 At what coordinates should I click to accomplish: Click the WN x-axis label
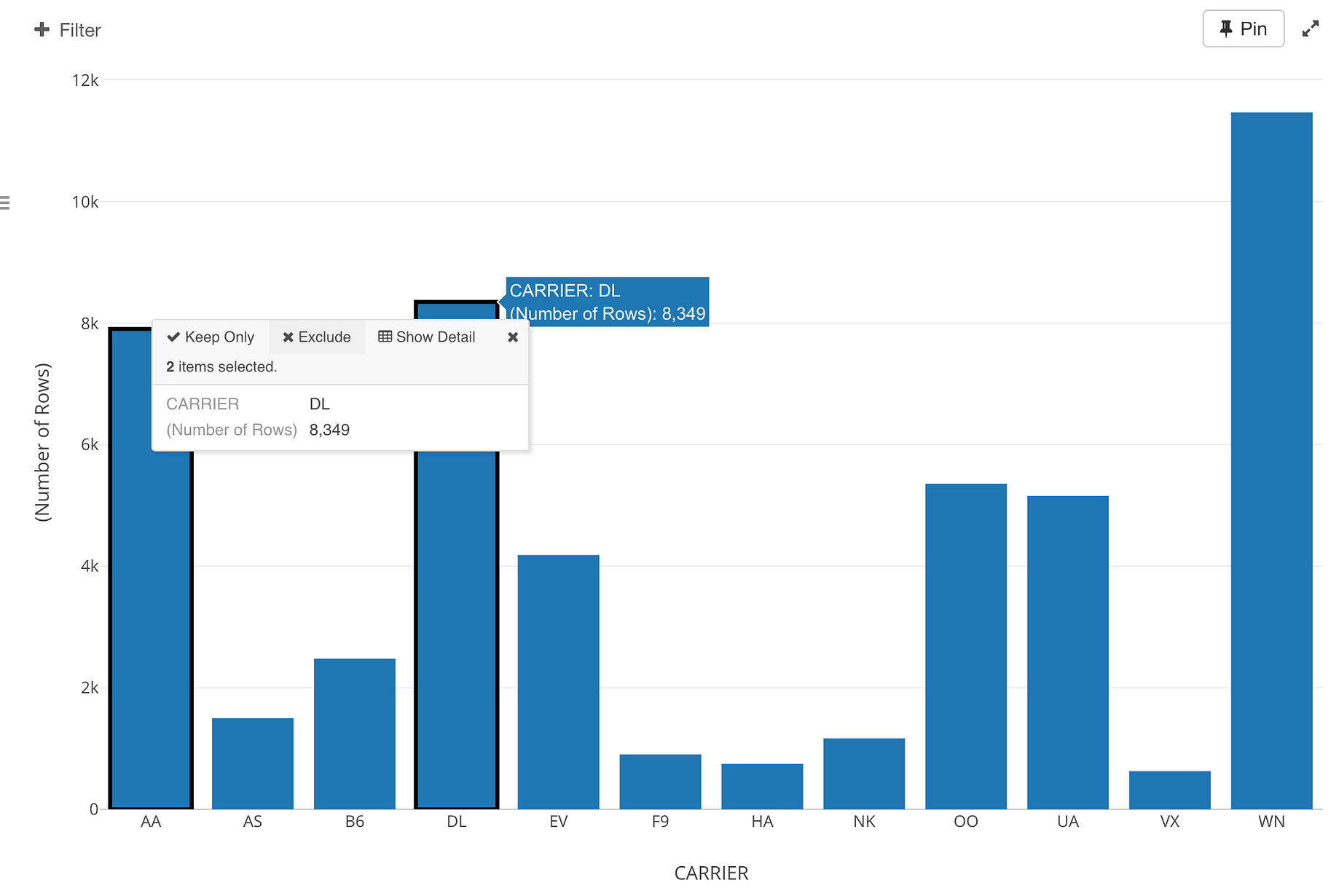click(x=1272, y=822)
